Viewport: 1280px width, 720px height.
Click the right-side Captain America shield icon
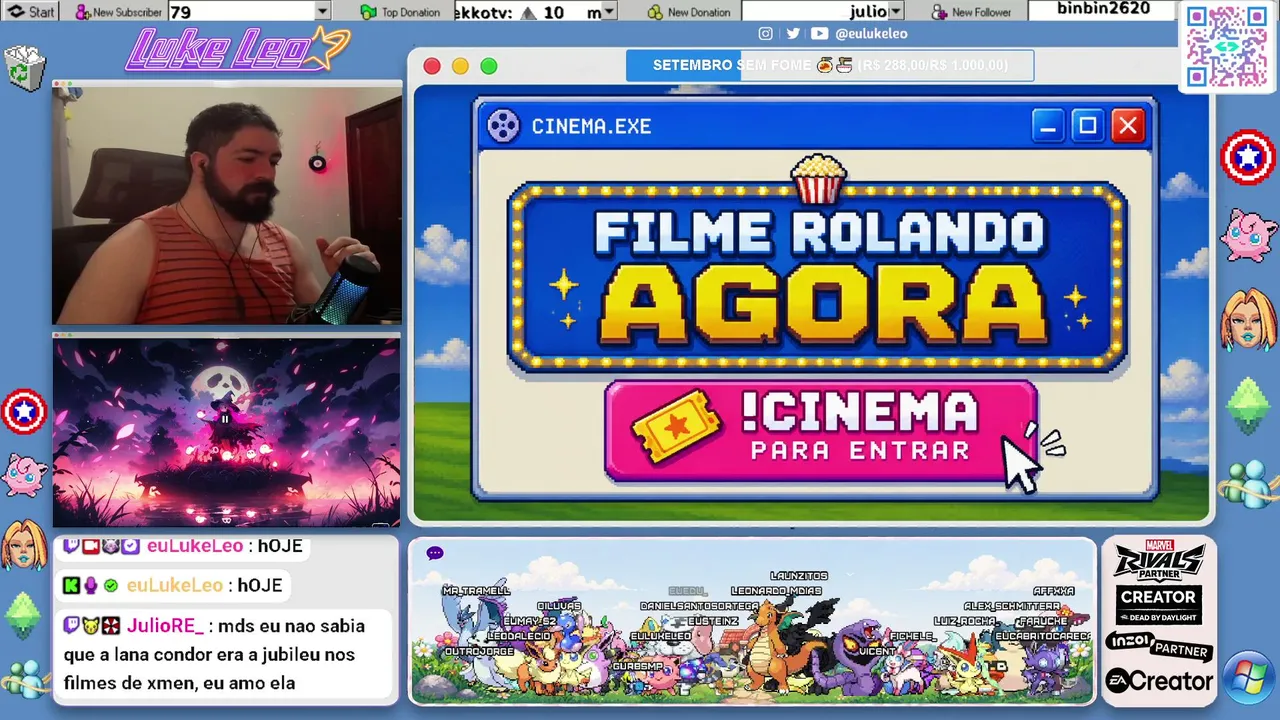(1248, 158)
